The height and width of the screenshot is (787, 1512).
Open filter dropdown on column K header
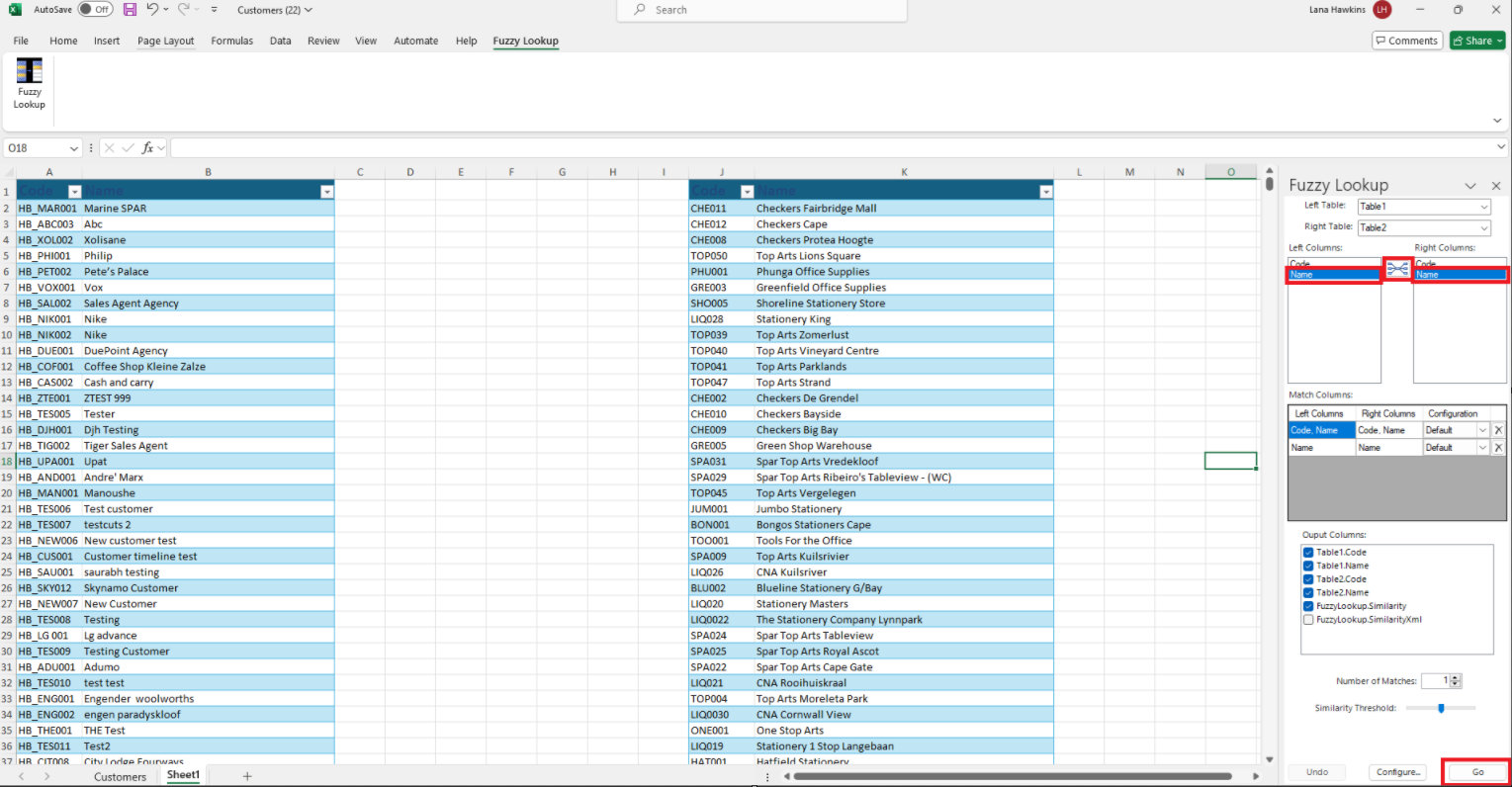coord(1045,192)
